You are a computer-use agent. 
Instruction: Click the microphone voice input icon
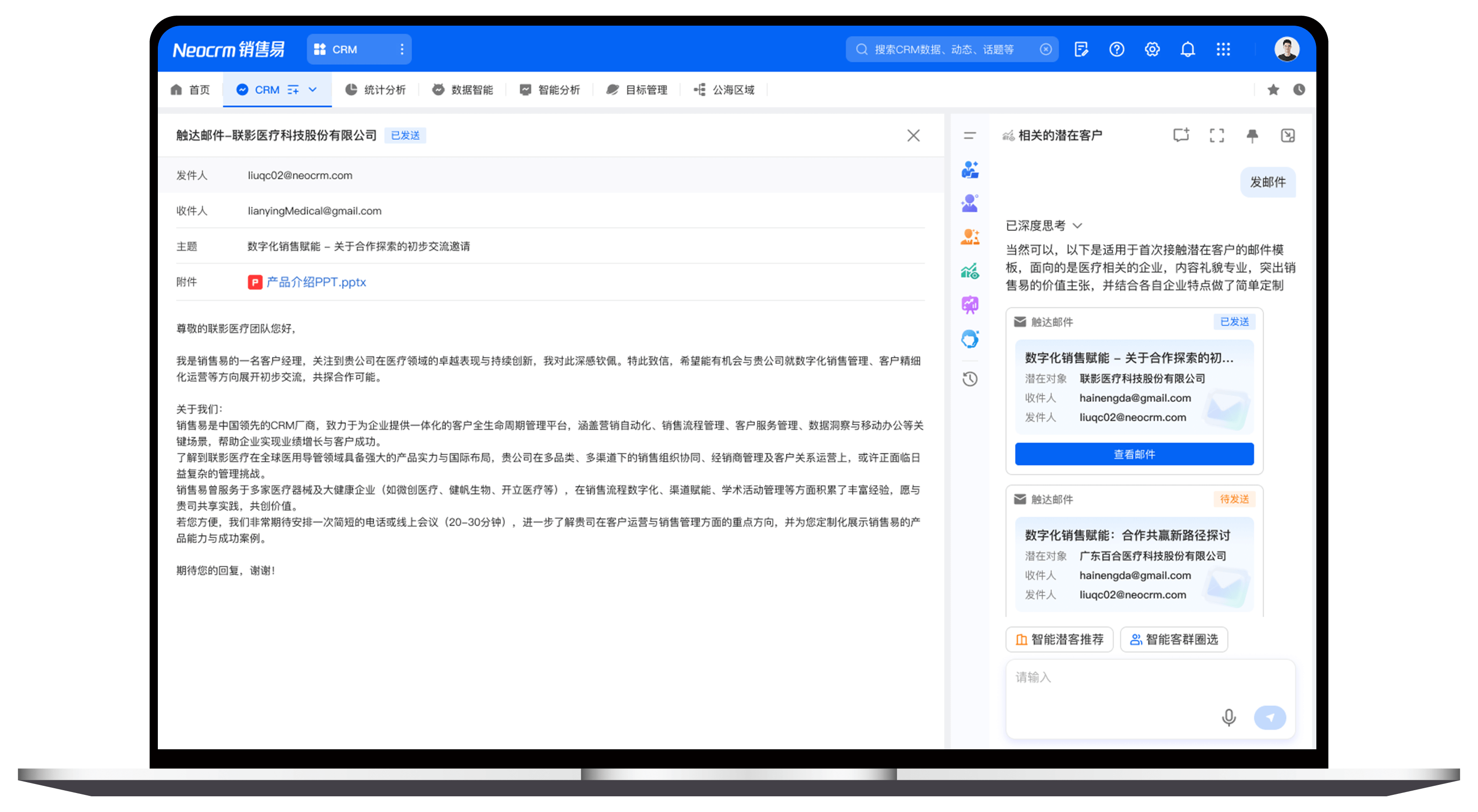coord(1228,717)
